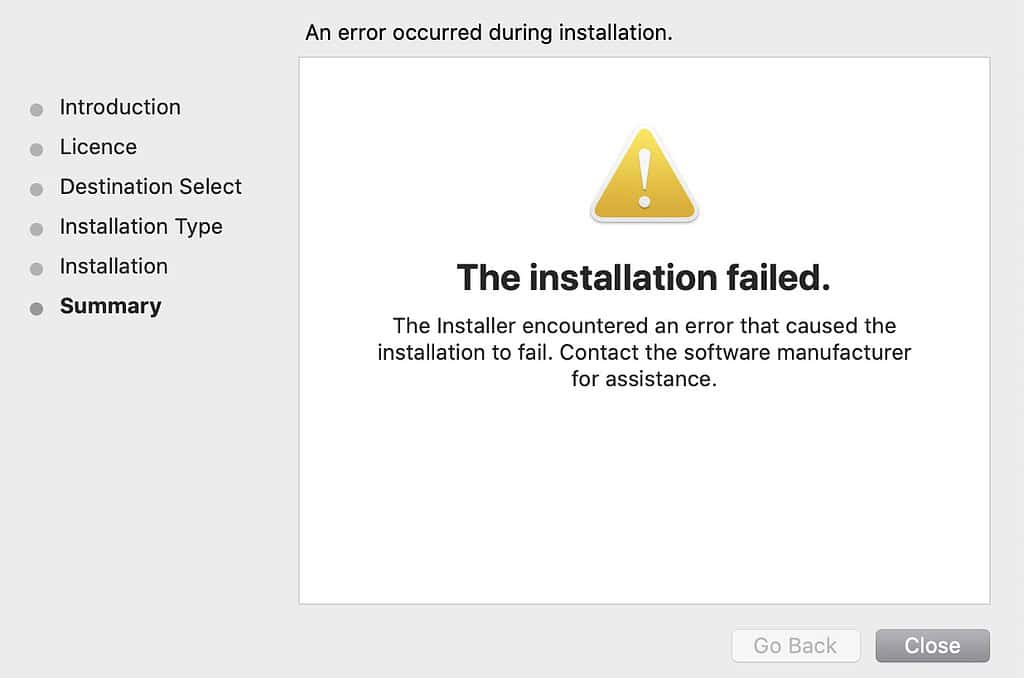The image size is (1024, 678).
Task: Click "The installation failed." heading
Action: point(643,277)
